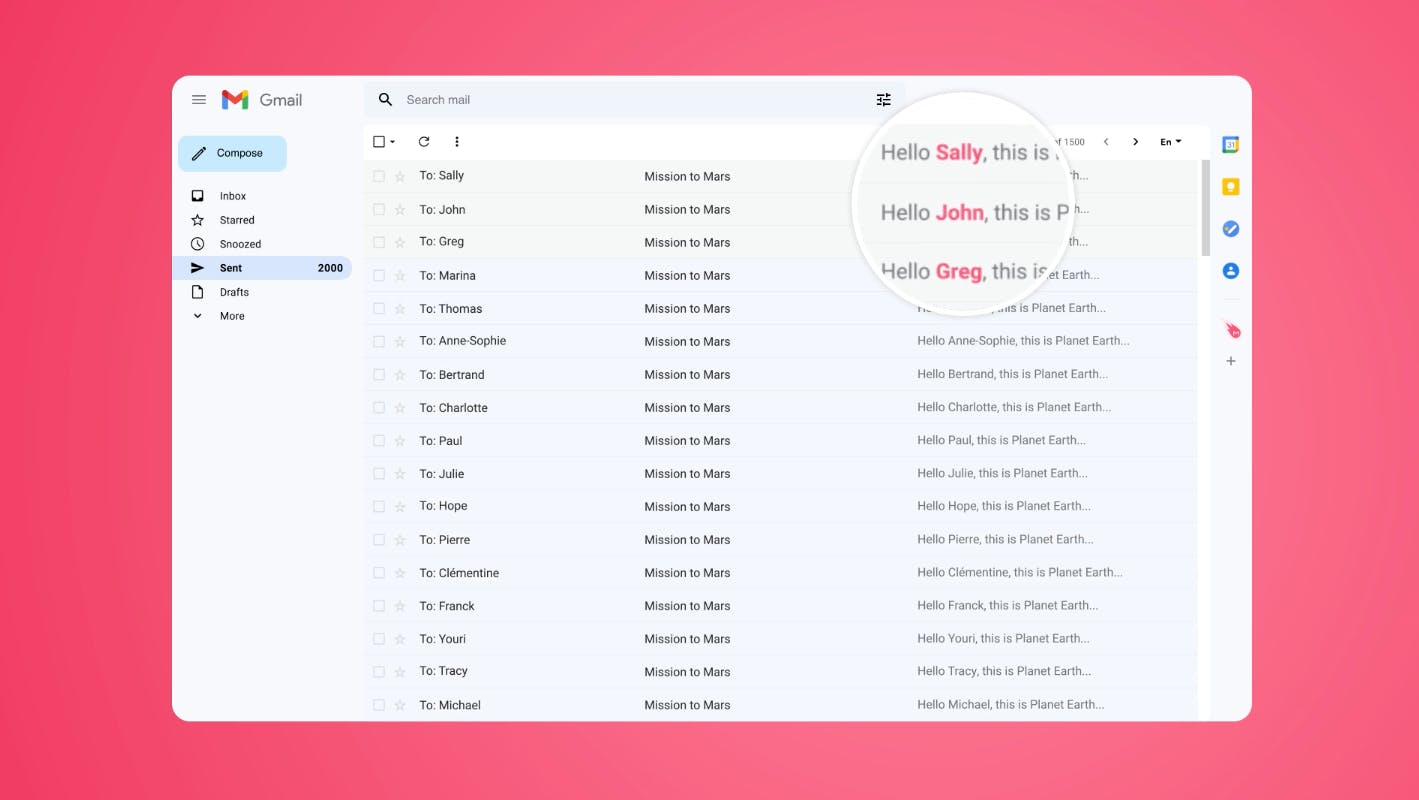Viewport: 1419px width, 800px height.
Task: Click 'Hello Bertrand, this is Planet Earth...' preview
Action: [x=1012, y=374]
